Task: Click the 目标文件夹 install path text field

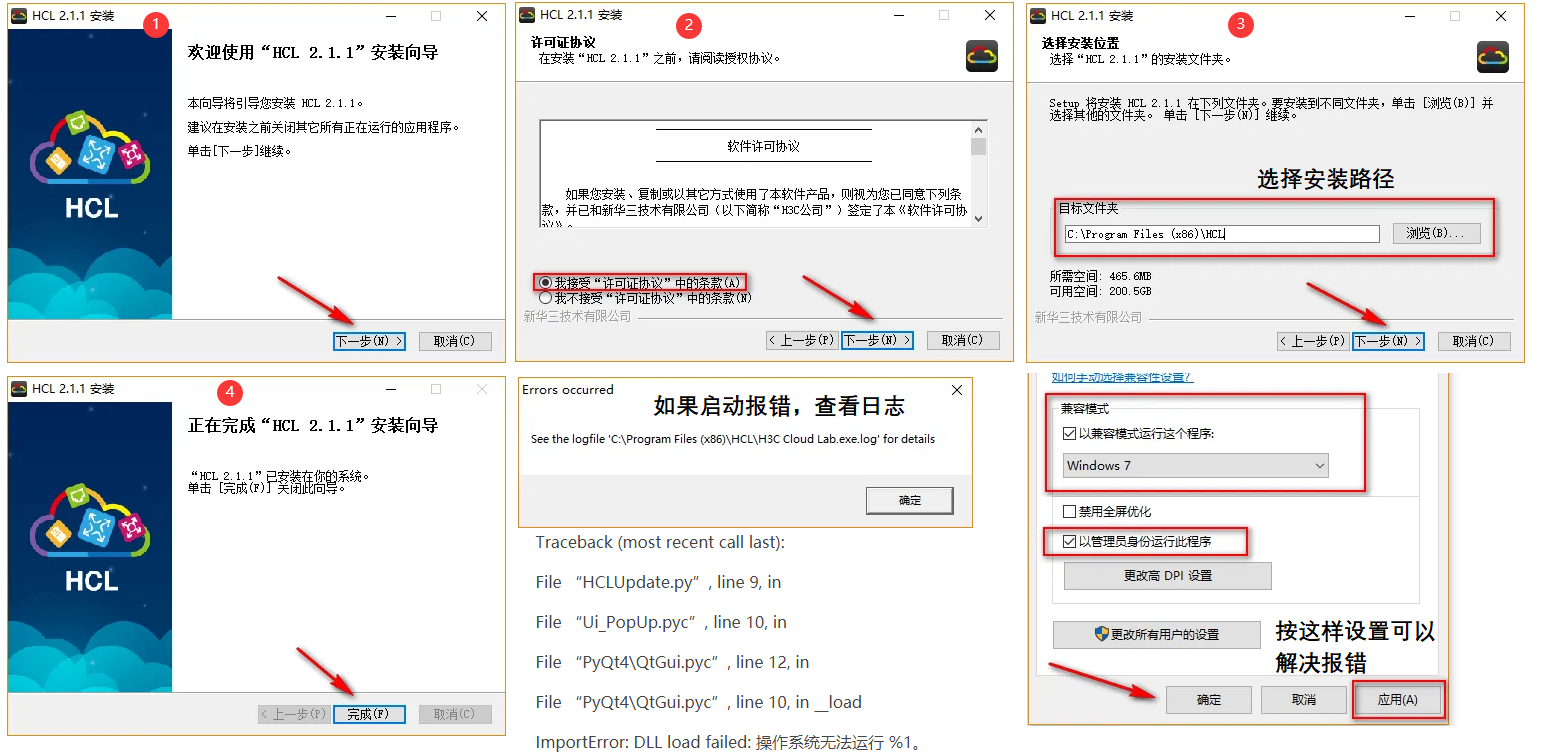Action: [x=1221, y=234]
